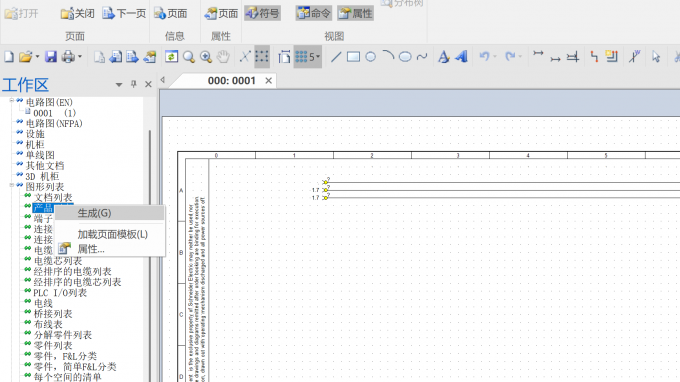Click the 关闭 ribbon button

(78, 13)
